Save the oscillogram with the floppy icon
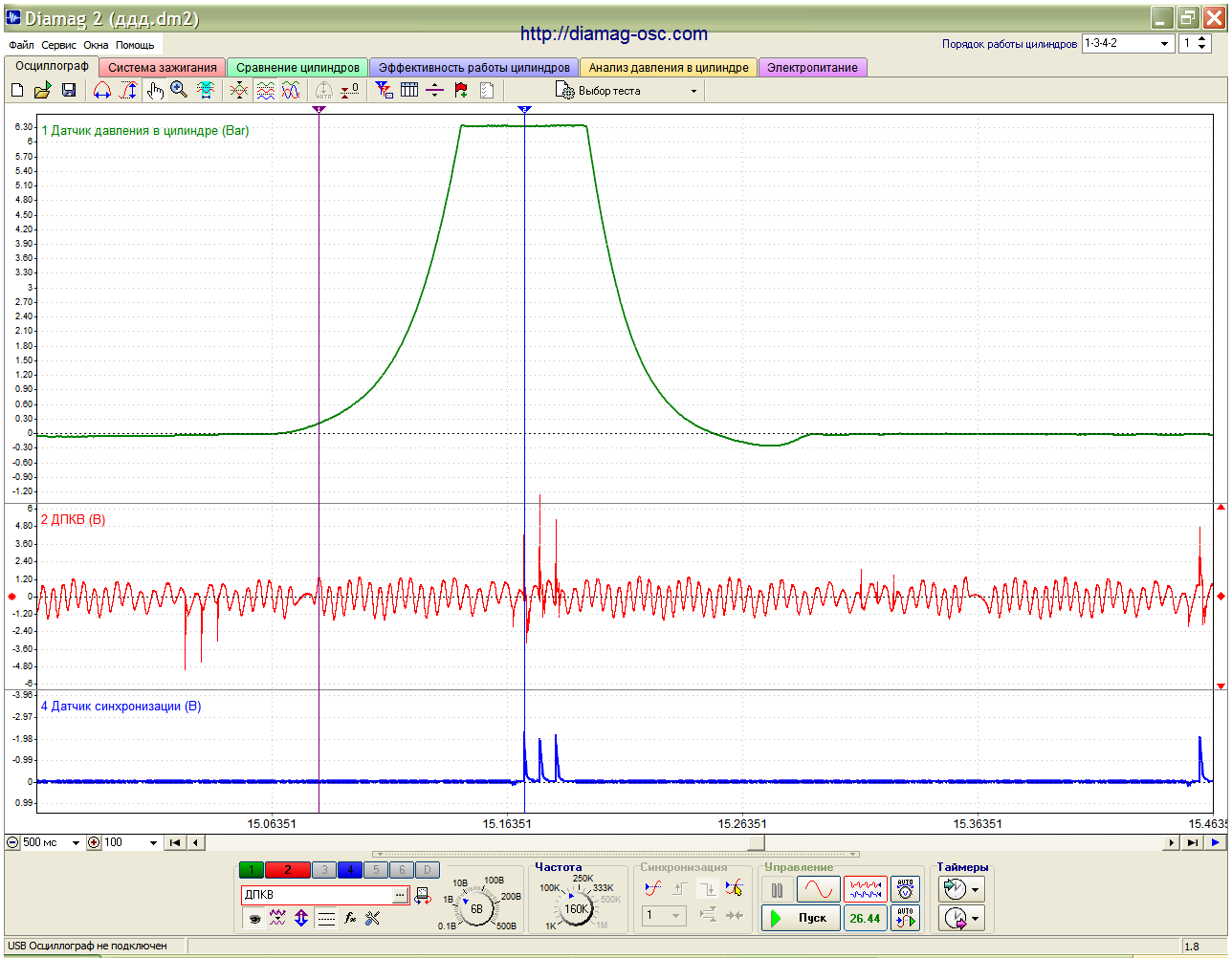This screenshot has height=958, width=1232. 68,90
